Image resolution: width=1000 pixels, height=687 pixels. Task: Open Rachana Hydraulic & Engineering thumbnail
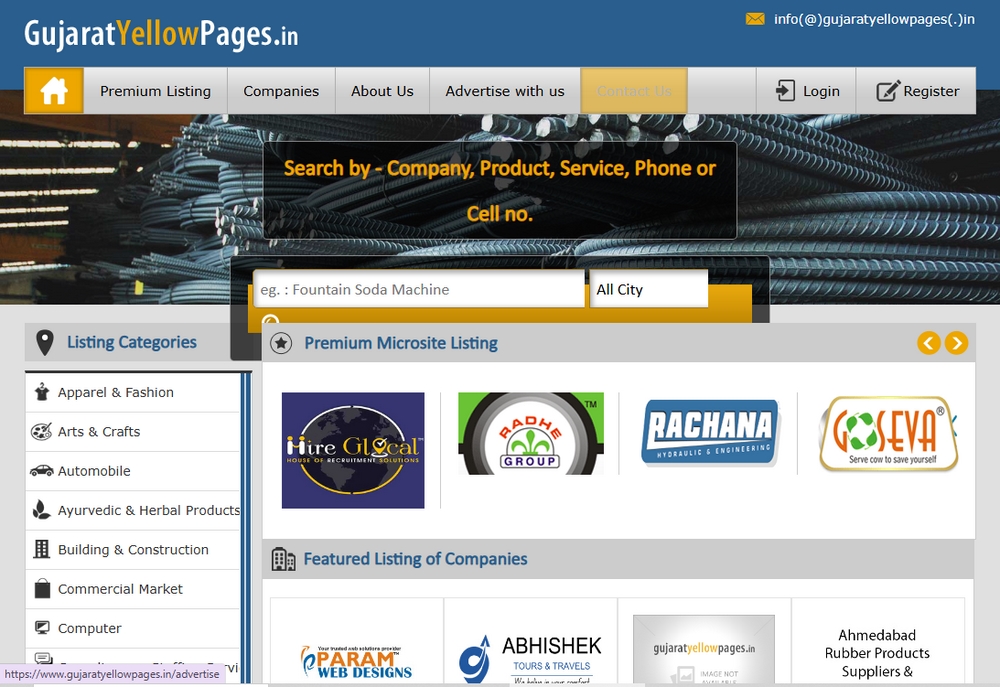(710, 433)
